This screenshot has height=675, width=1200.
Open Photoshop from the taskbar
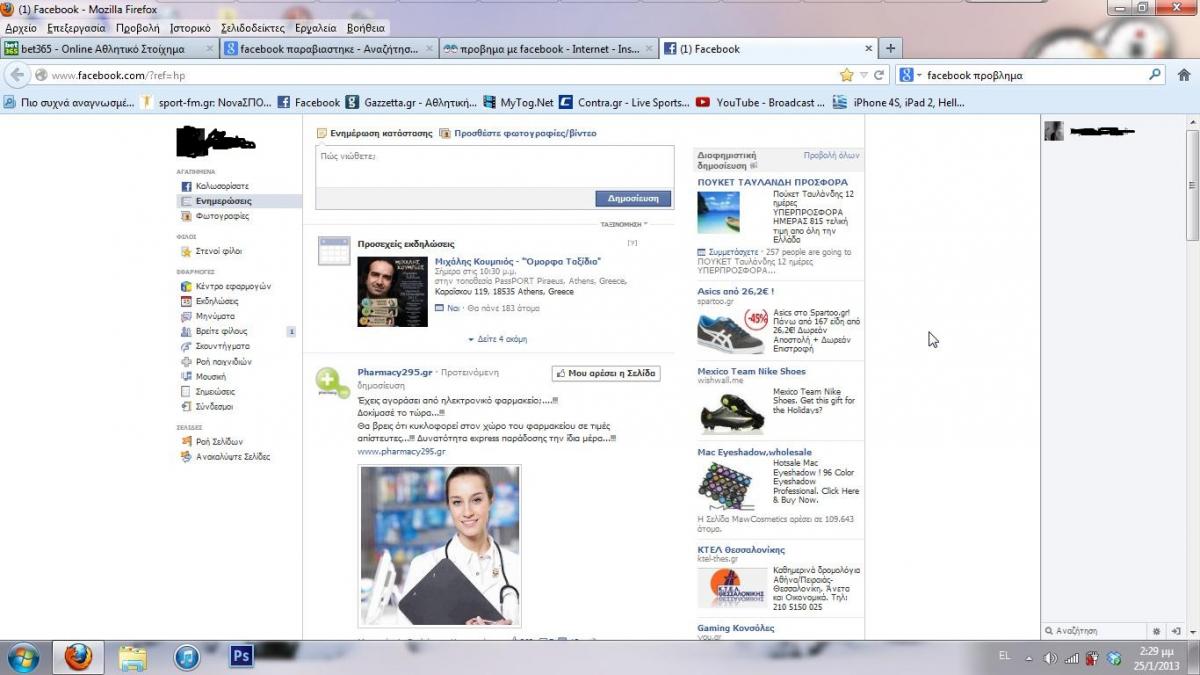pyautogui.click(x=241, y=656)
